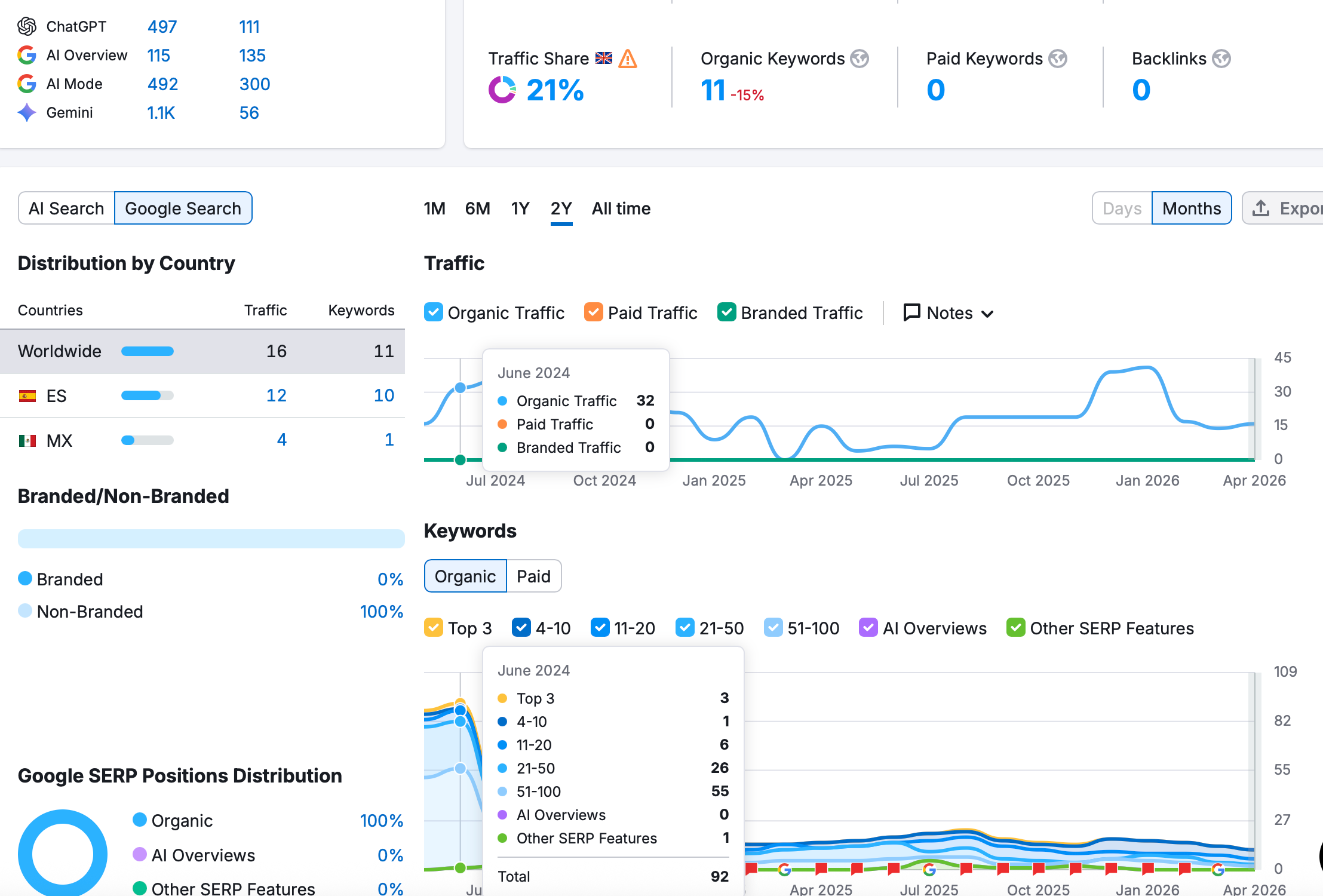Click the Traffic Share warning triangle icon
Screen dimensions: 1323x896
(628, 59)
